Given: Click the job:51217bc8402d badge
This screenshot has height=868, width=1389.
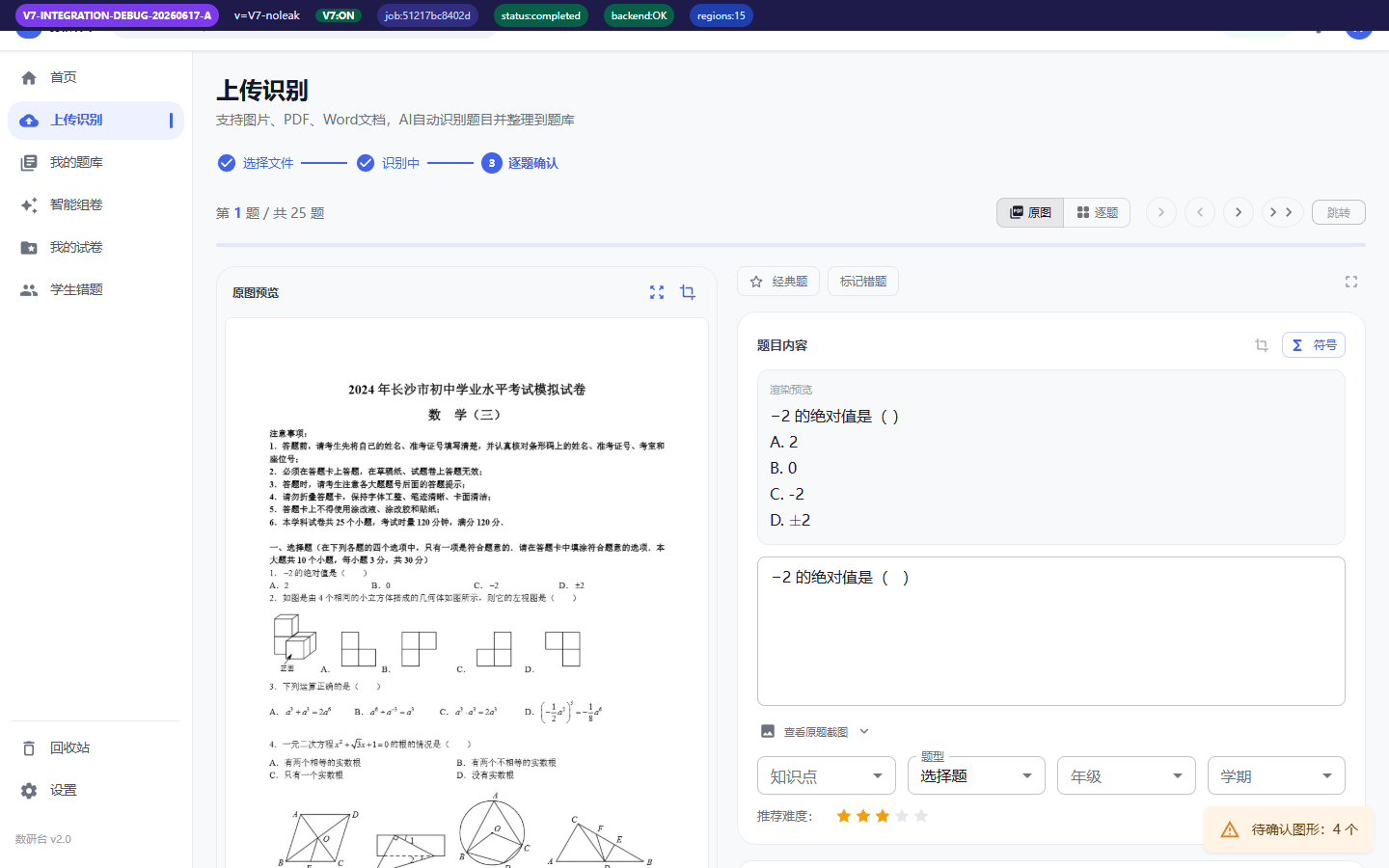Looking at the screenshot, I should coord(427,15).
